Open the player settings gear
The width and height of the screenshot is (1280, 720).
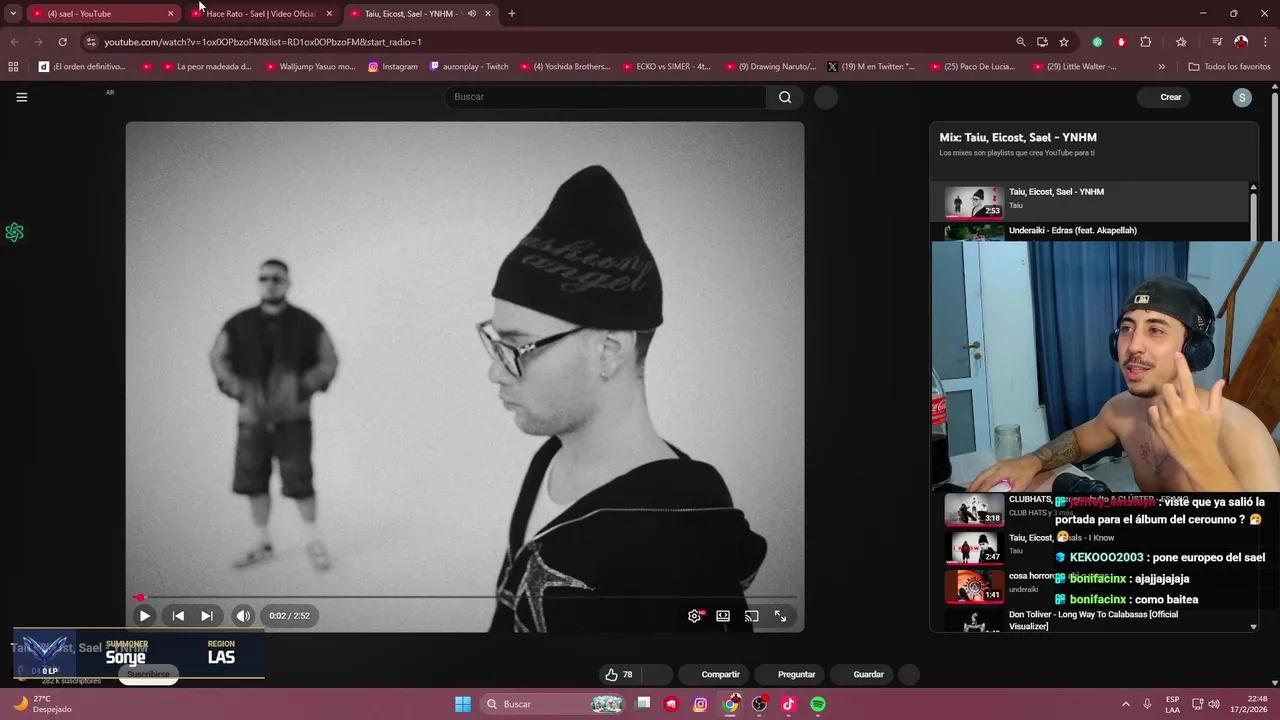(695, 616)
